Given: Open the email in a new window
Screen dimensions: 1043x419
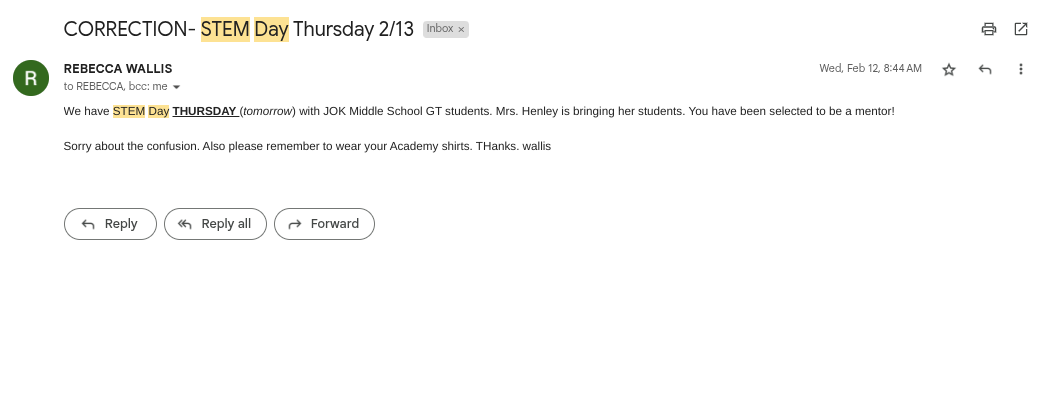Looking at the screenshot, I should [1021, 29].
